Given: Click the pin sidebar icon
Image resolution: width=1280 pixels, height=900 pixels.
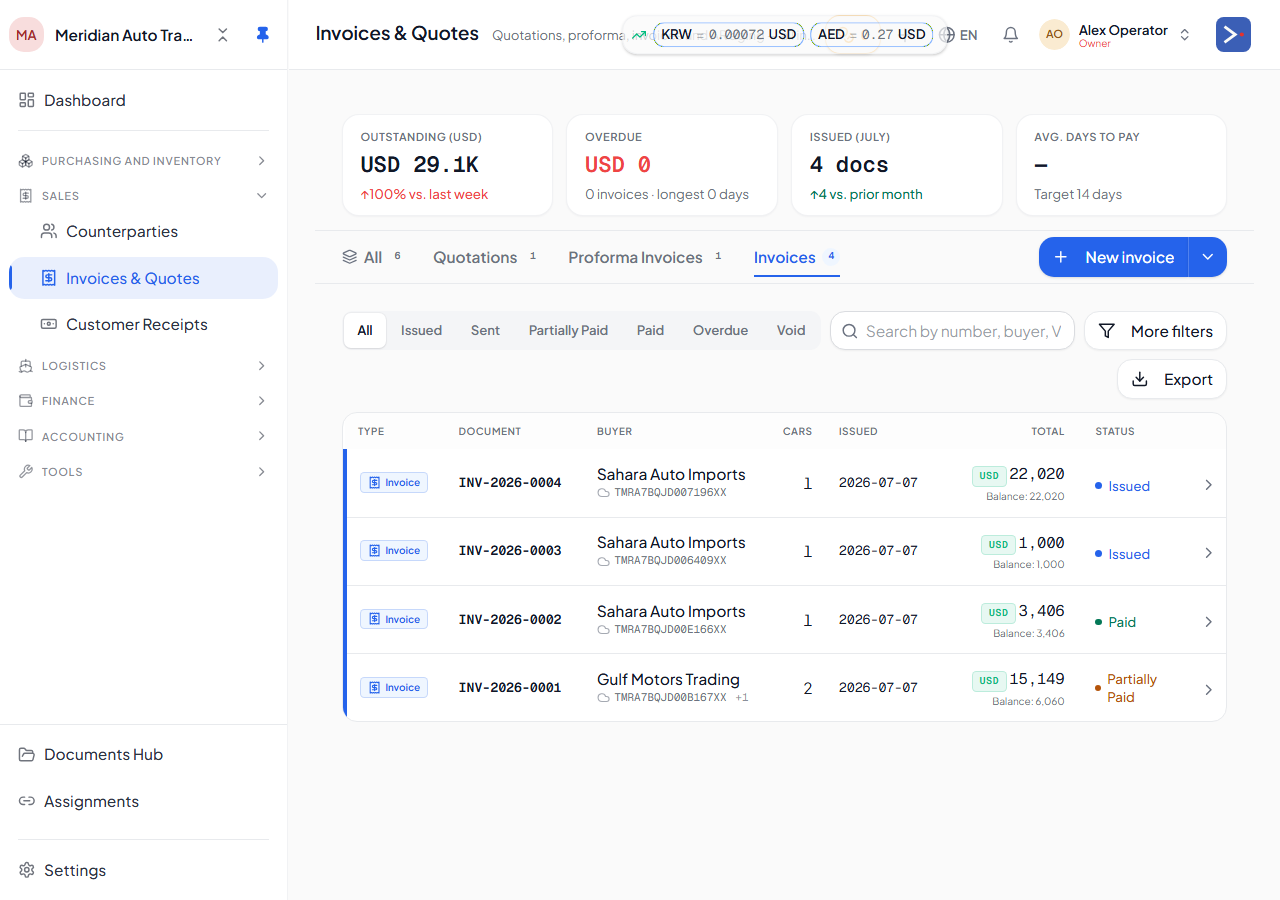Looking at the screenshot, I should [262, 35].
